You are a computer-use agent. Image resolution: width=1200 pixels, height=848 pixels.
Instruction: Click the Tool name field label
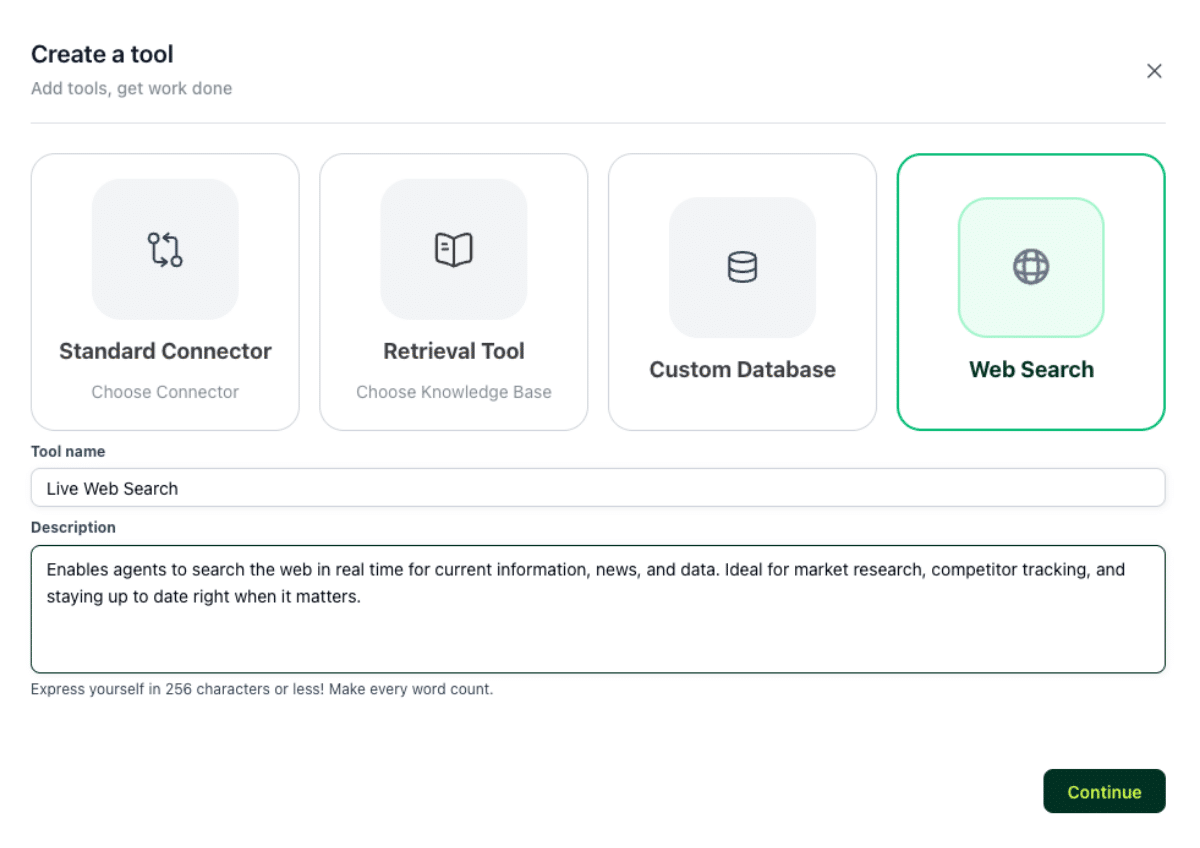(68, 451)
